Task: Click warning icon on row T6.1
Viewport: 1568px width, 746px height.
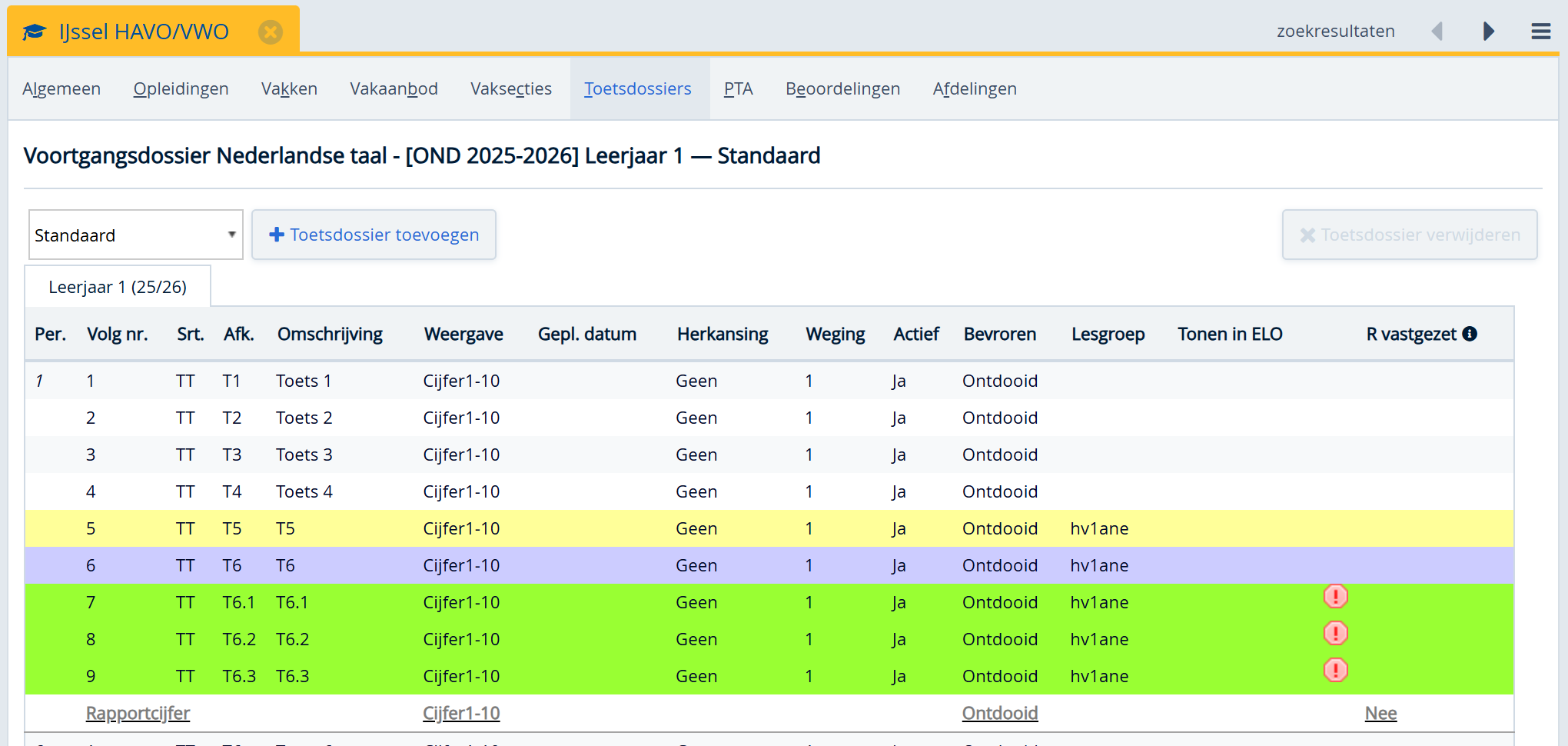Action: (x=1335, y=597)
